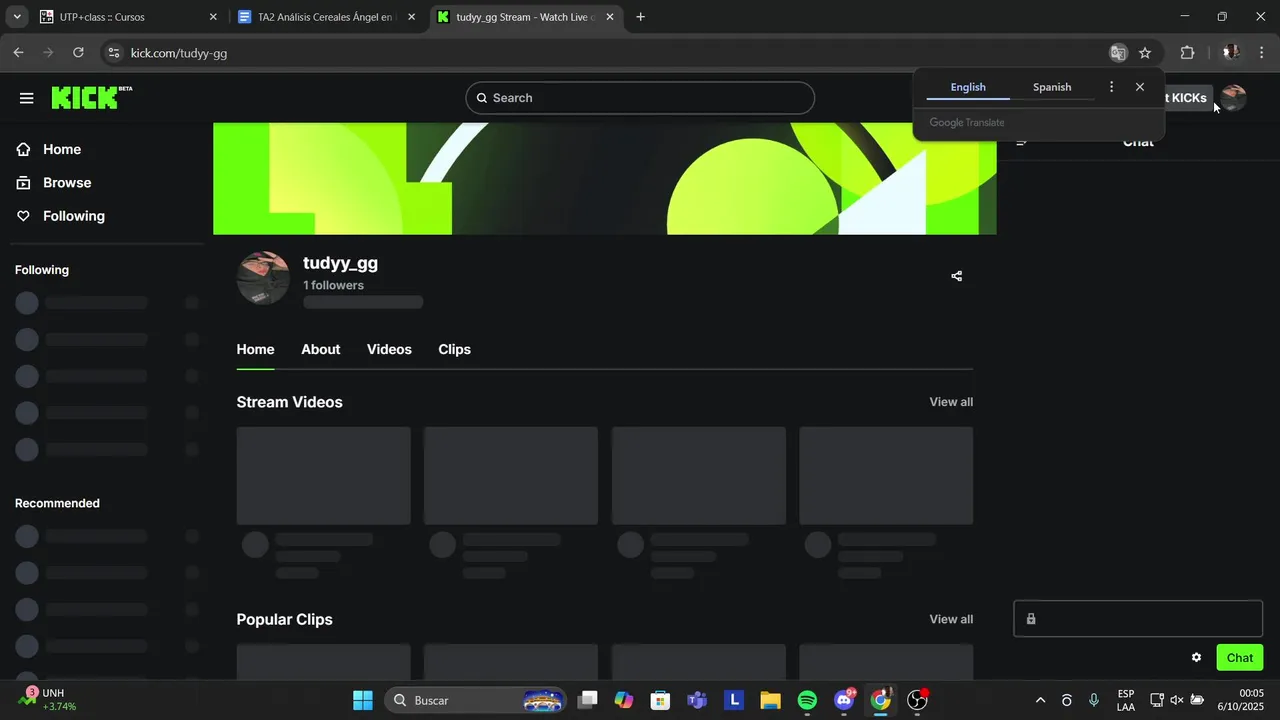
Task: Click the KICKs button in header
Action: click(1188, 98)
